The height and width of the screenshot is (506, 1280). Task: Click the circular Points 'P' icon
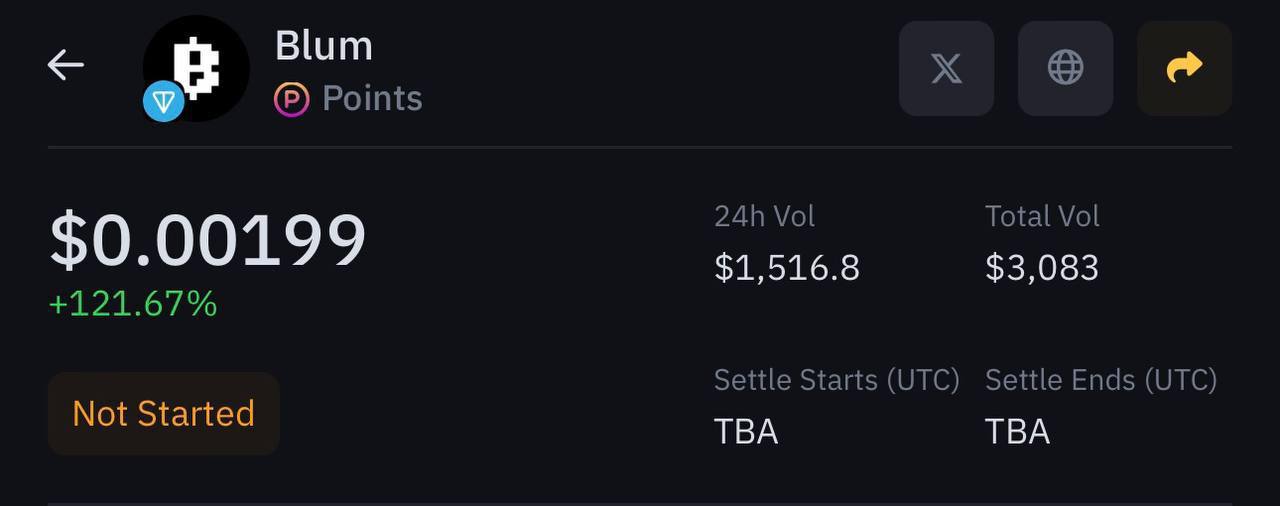[x=292, y=99]
